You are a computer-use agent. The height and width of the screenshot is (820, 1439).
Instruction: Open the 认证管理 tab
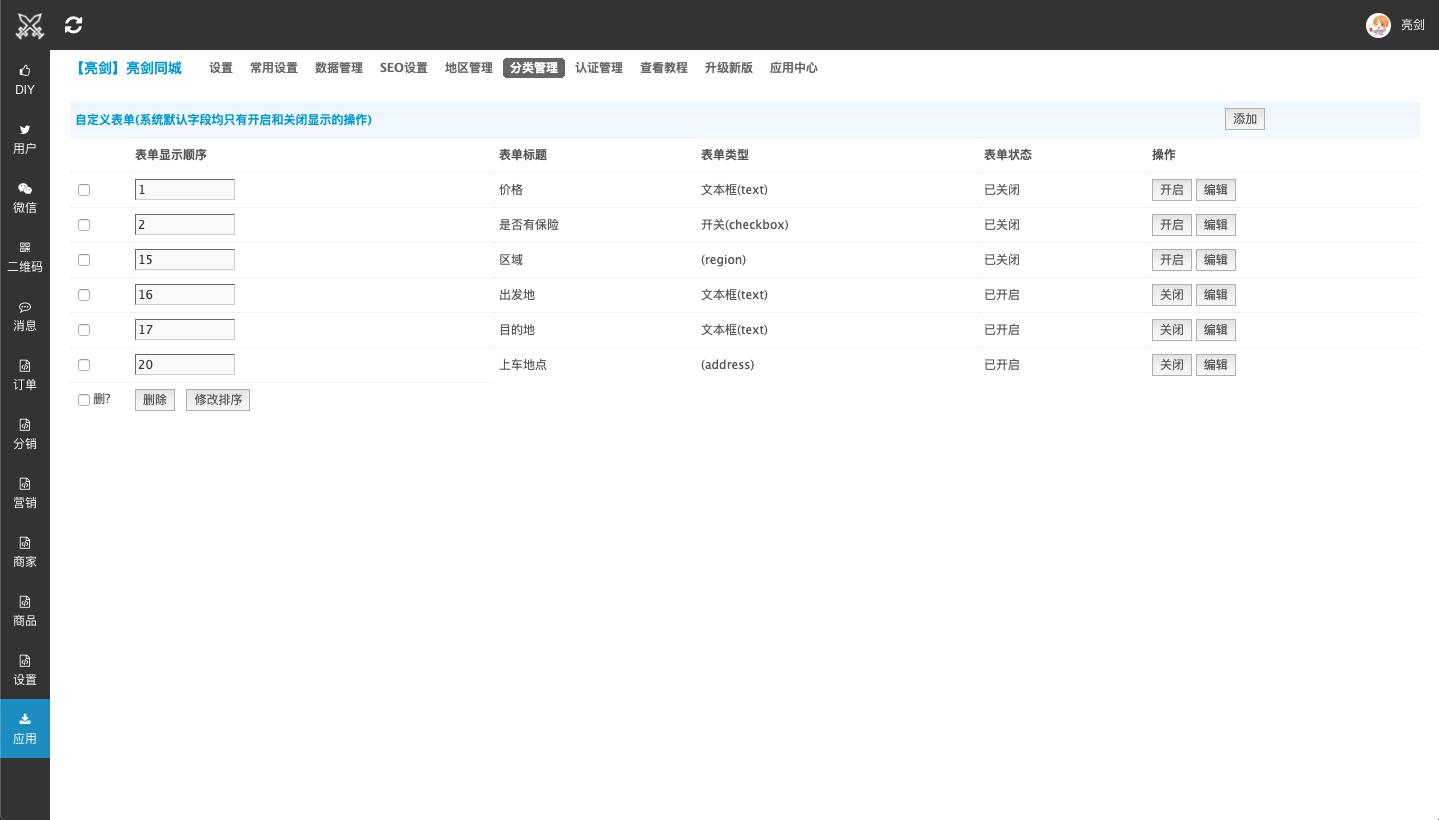(599, 68)
